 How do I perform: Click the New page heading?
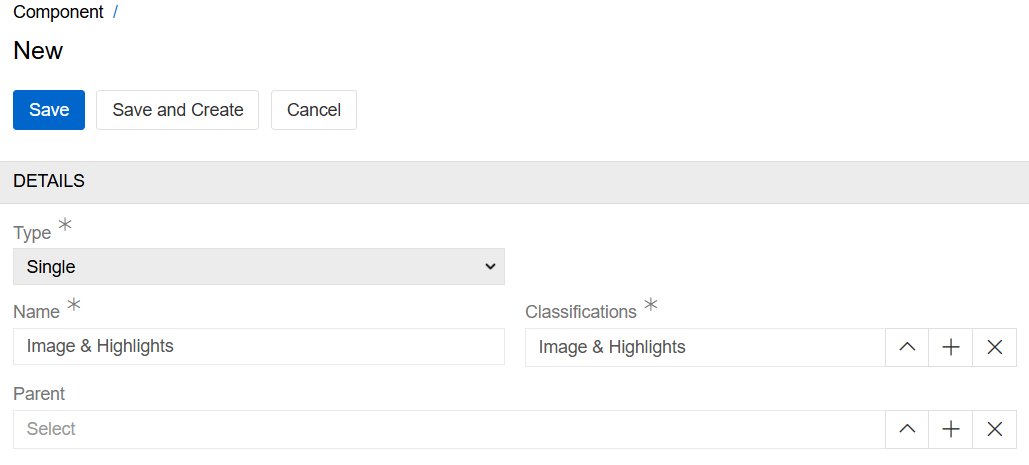tap(38, 51)
